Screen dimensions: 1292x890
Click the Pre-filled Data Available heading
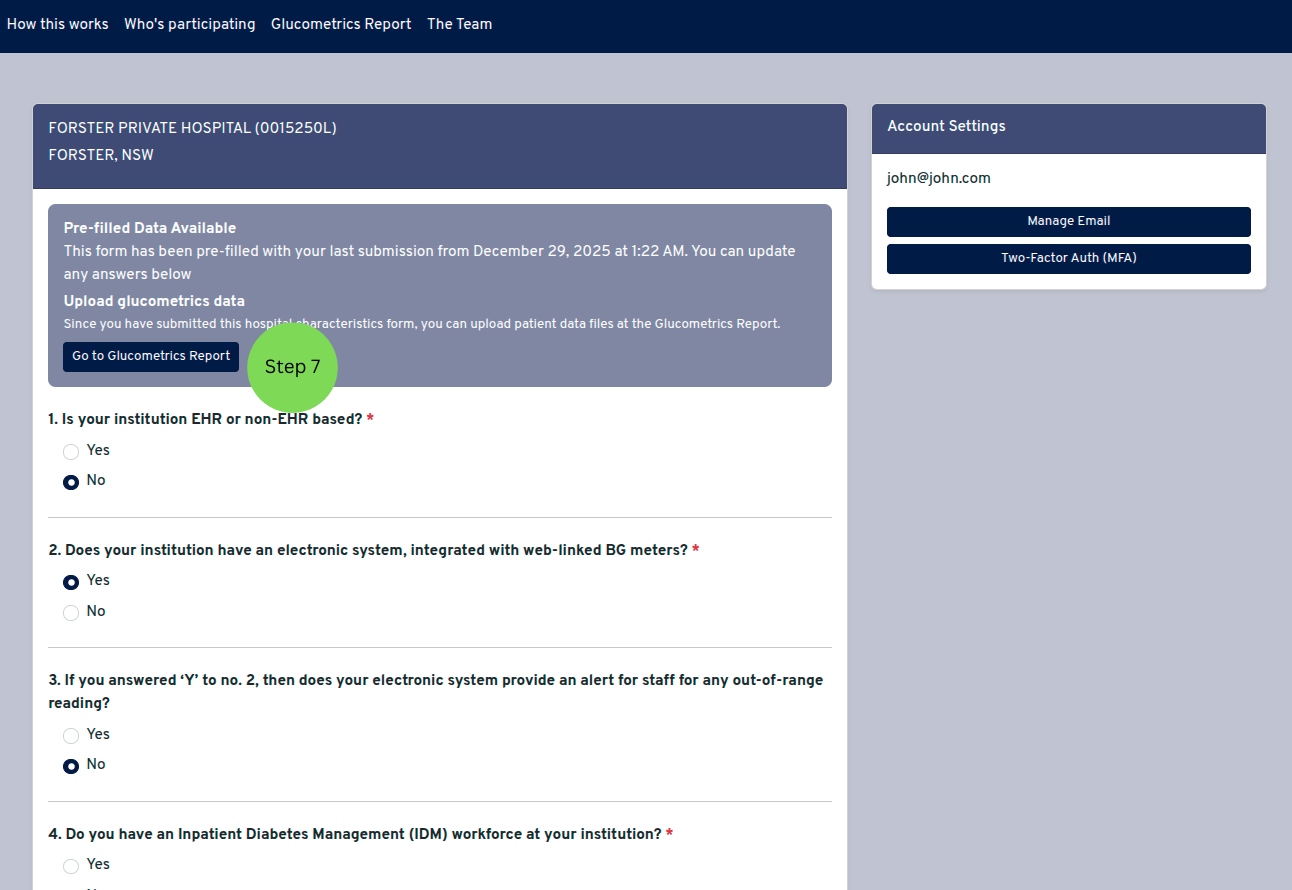point(150,228)
